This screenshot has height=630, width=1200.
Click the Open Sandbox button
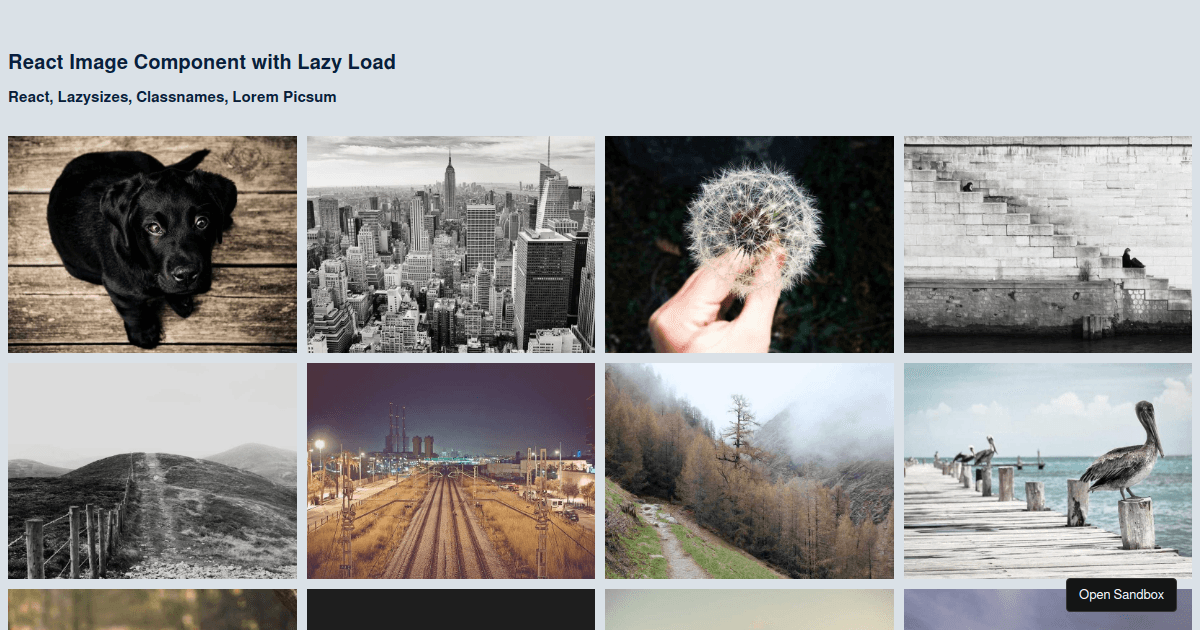[1121, 594]
